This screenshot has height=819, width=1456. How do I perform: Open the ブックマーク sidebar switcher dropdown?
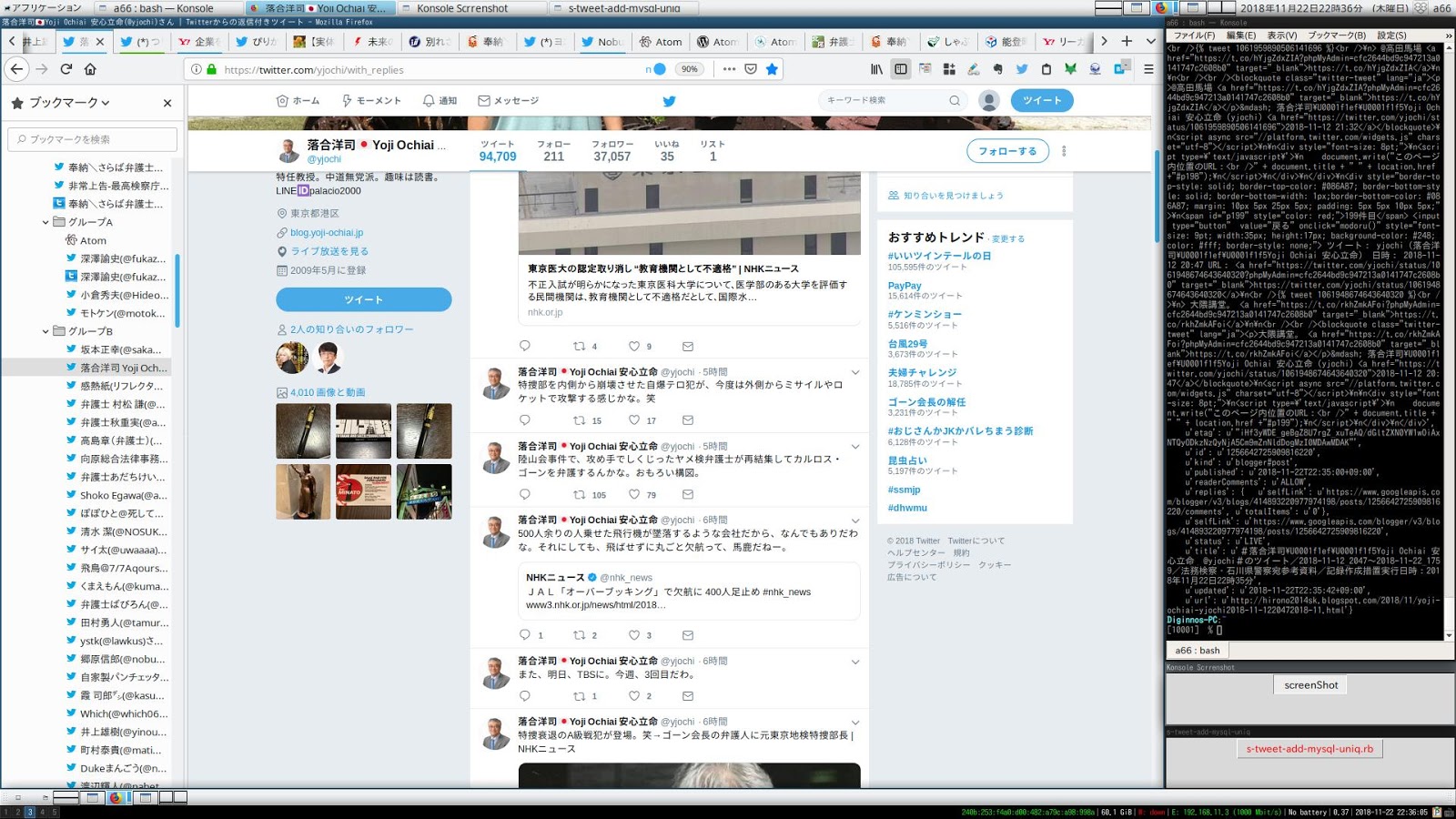point(69,103)
